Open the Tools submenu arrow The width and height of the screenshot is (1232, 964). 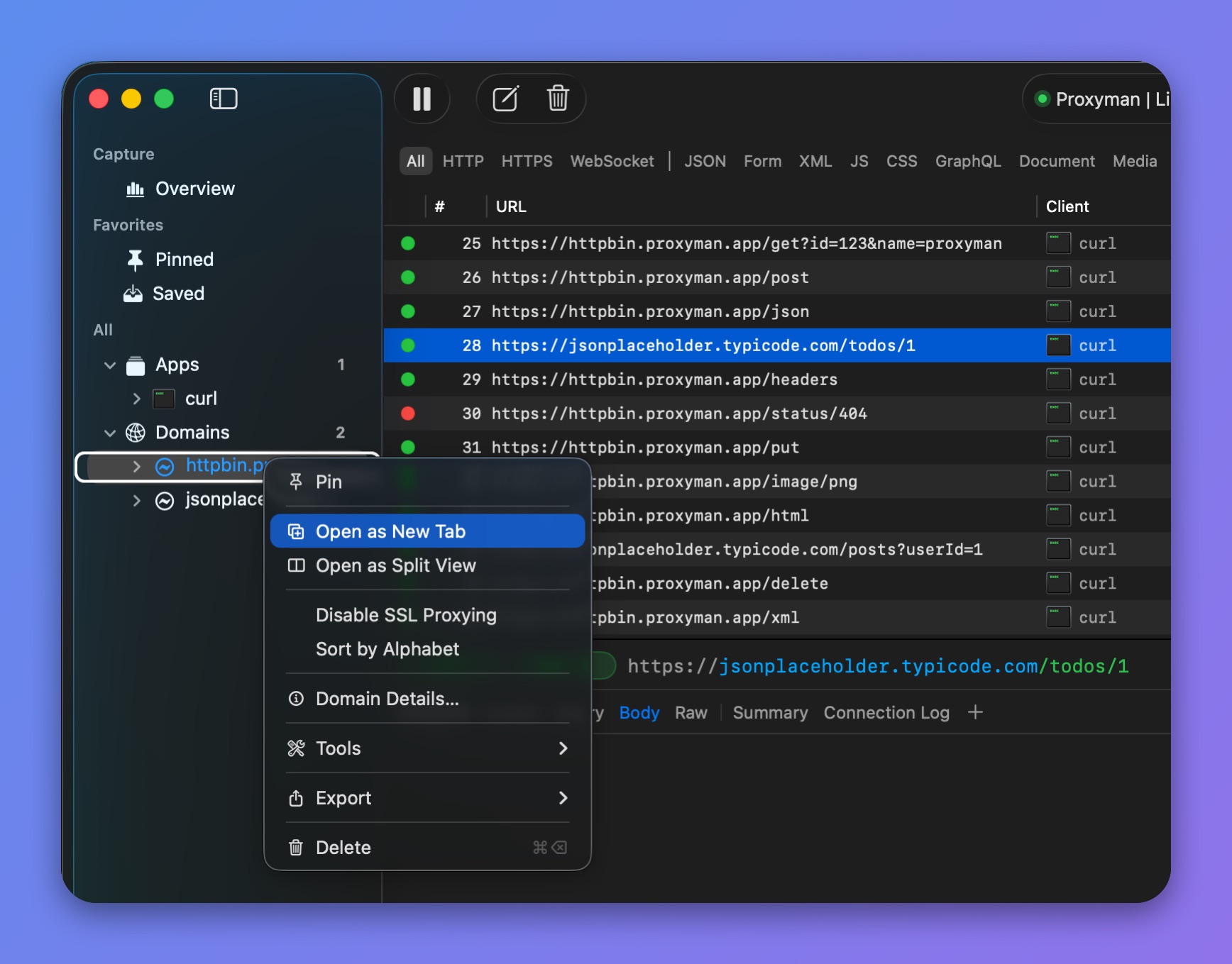[563, 748]
